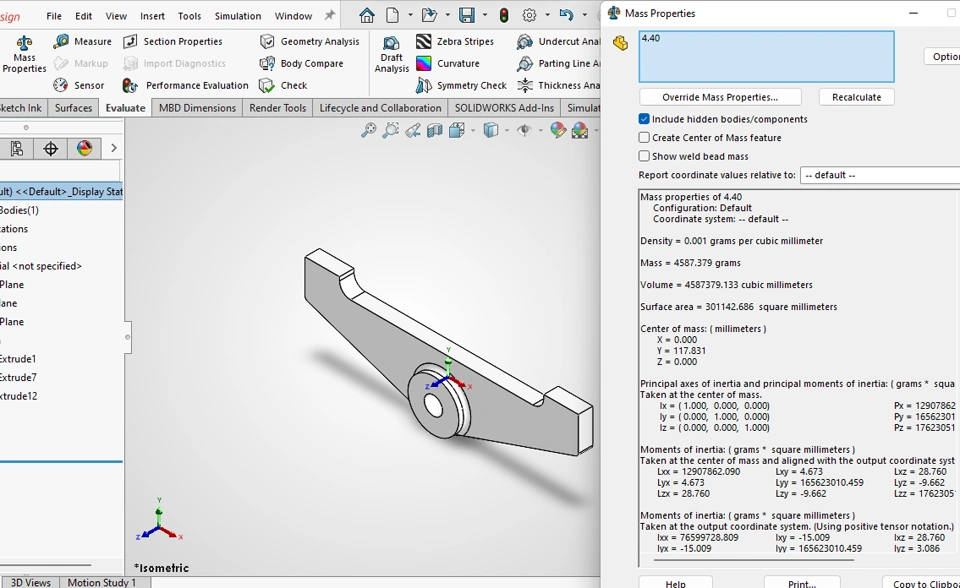Enable Create Center of Mass feature

644,137
